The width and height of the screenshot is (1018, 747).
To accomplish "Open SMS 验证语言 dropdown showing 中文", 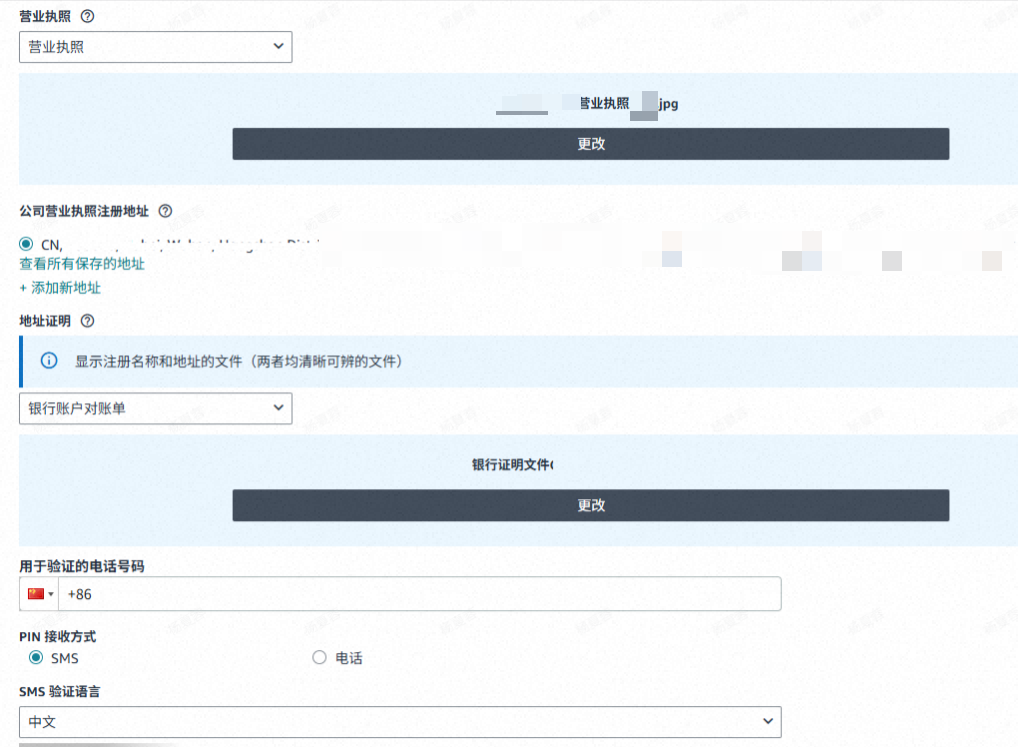I will (x=400, y=721).
